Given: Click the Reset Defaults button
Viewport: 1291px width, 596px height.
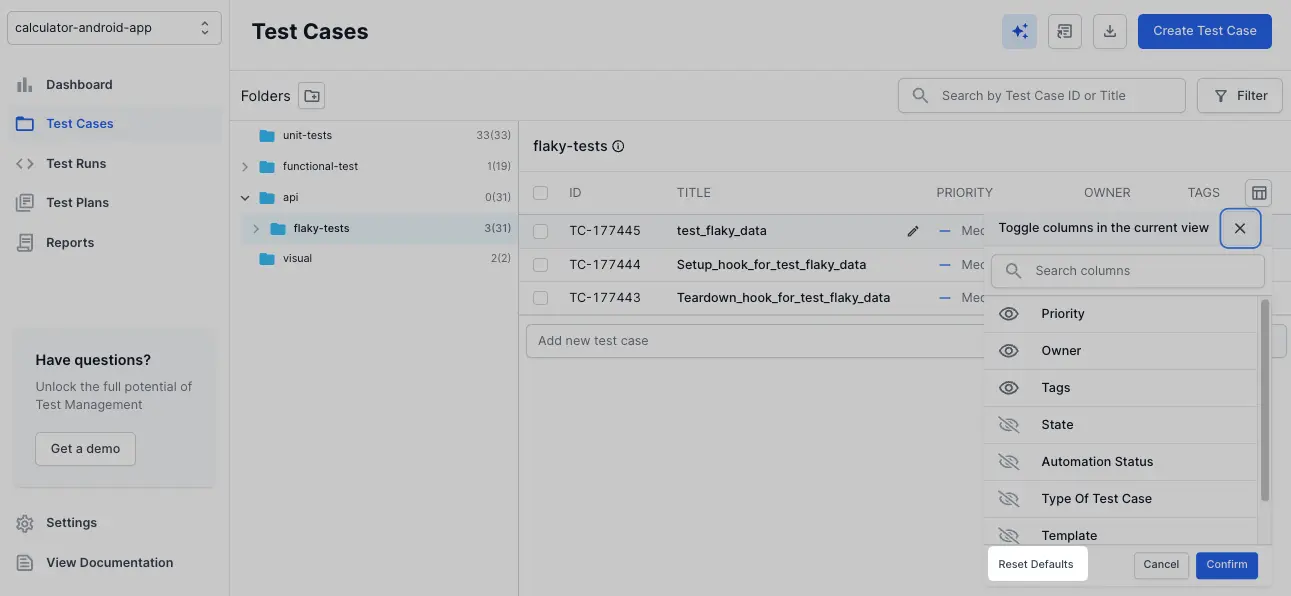Looking at the screenshot, I should (1036, 564).
